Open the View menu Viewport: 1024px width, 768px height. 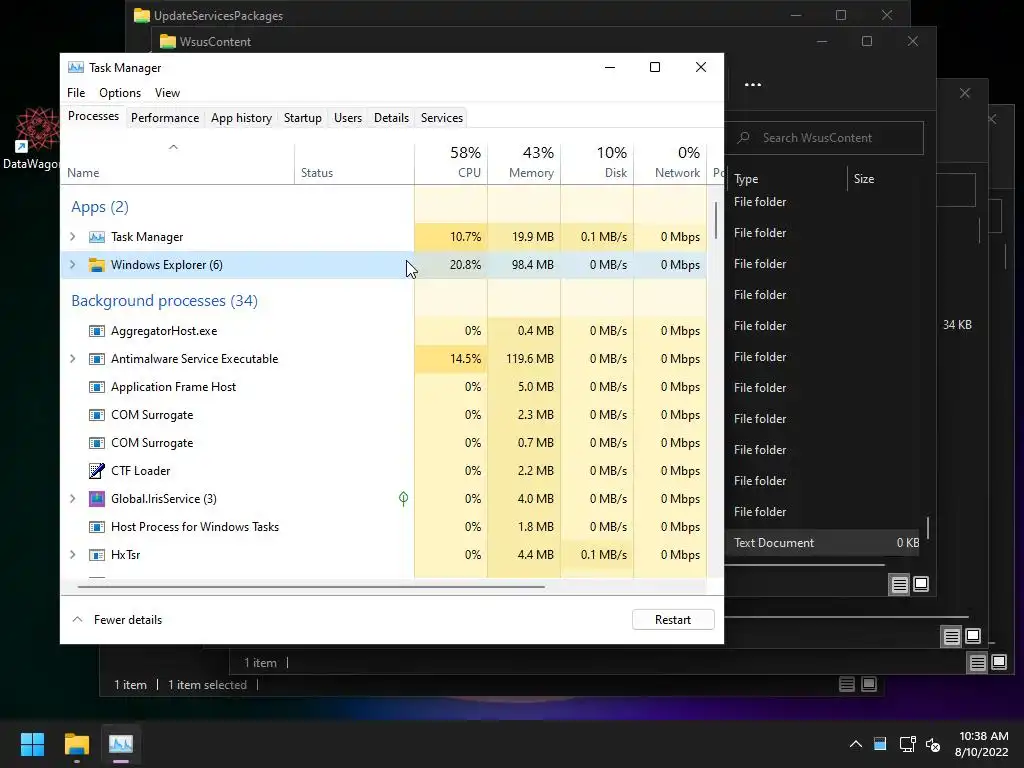[167, 93]
